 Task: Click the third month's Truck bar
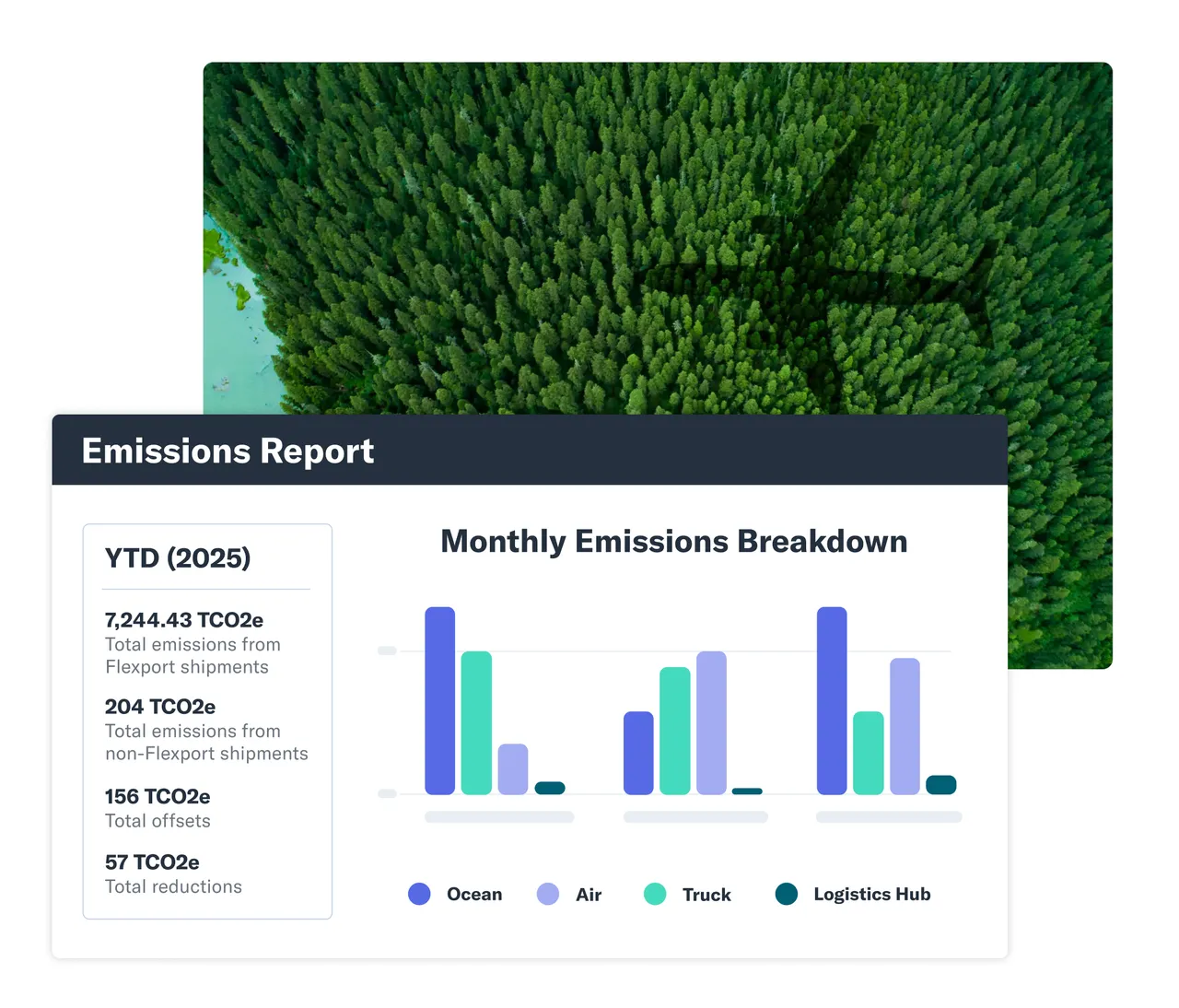pos(869,753)
